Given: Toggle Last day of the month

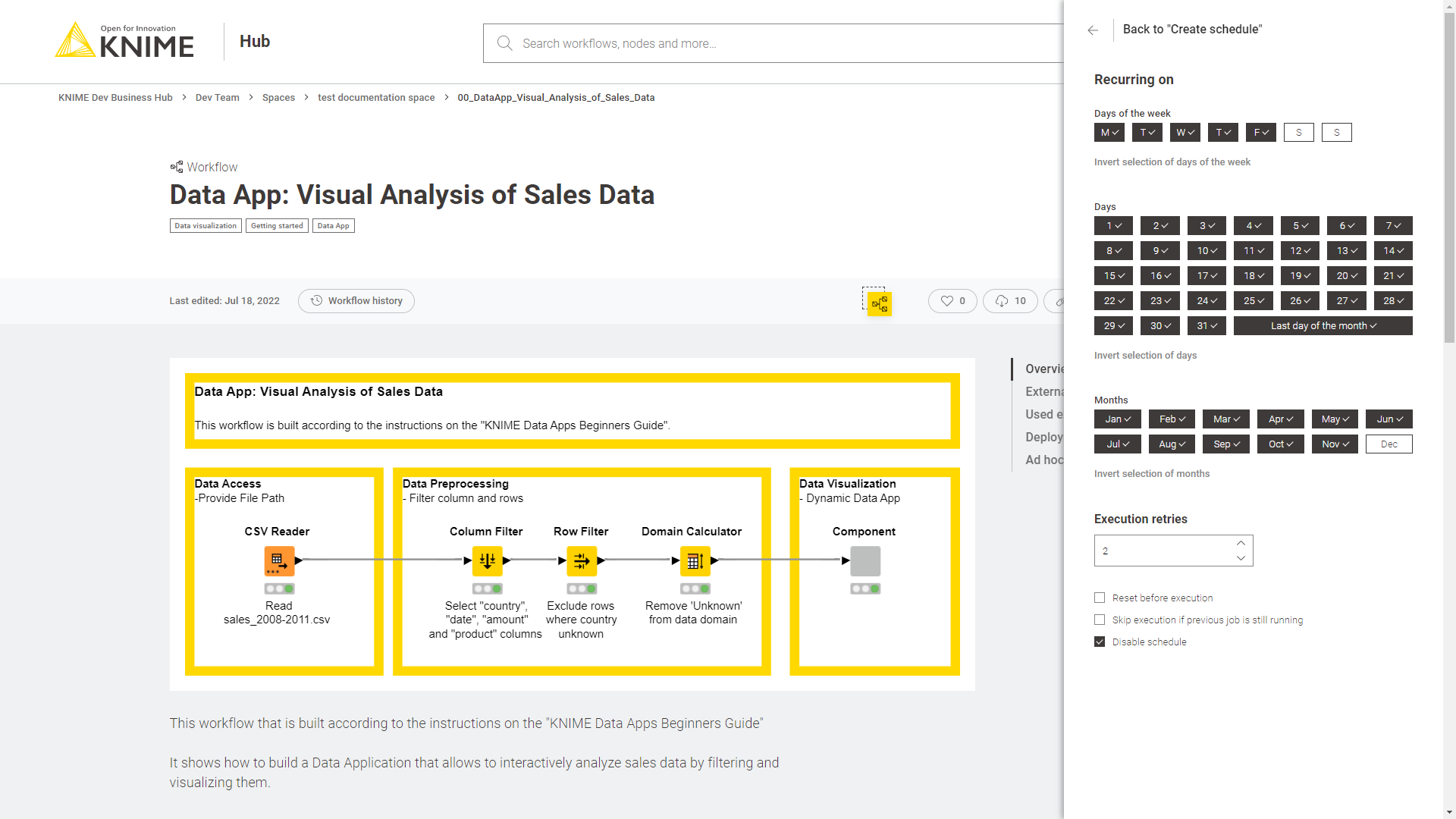Looking at the screenshot, I should 1323,326.
